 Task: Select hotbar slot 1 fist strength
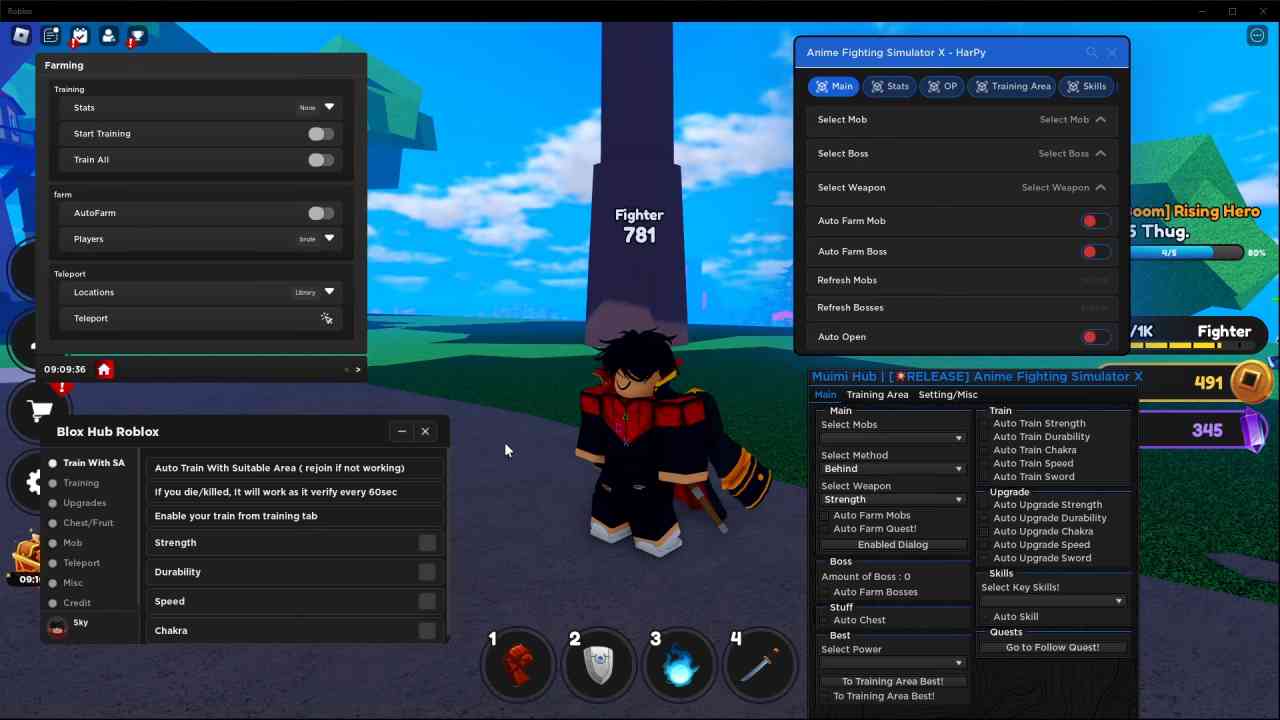point(518,663)
